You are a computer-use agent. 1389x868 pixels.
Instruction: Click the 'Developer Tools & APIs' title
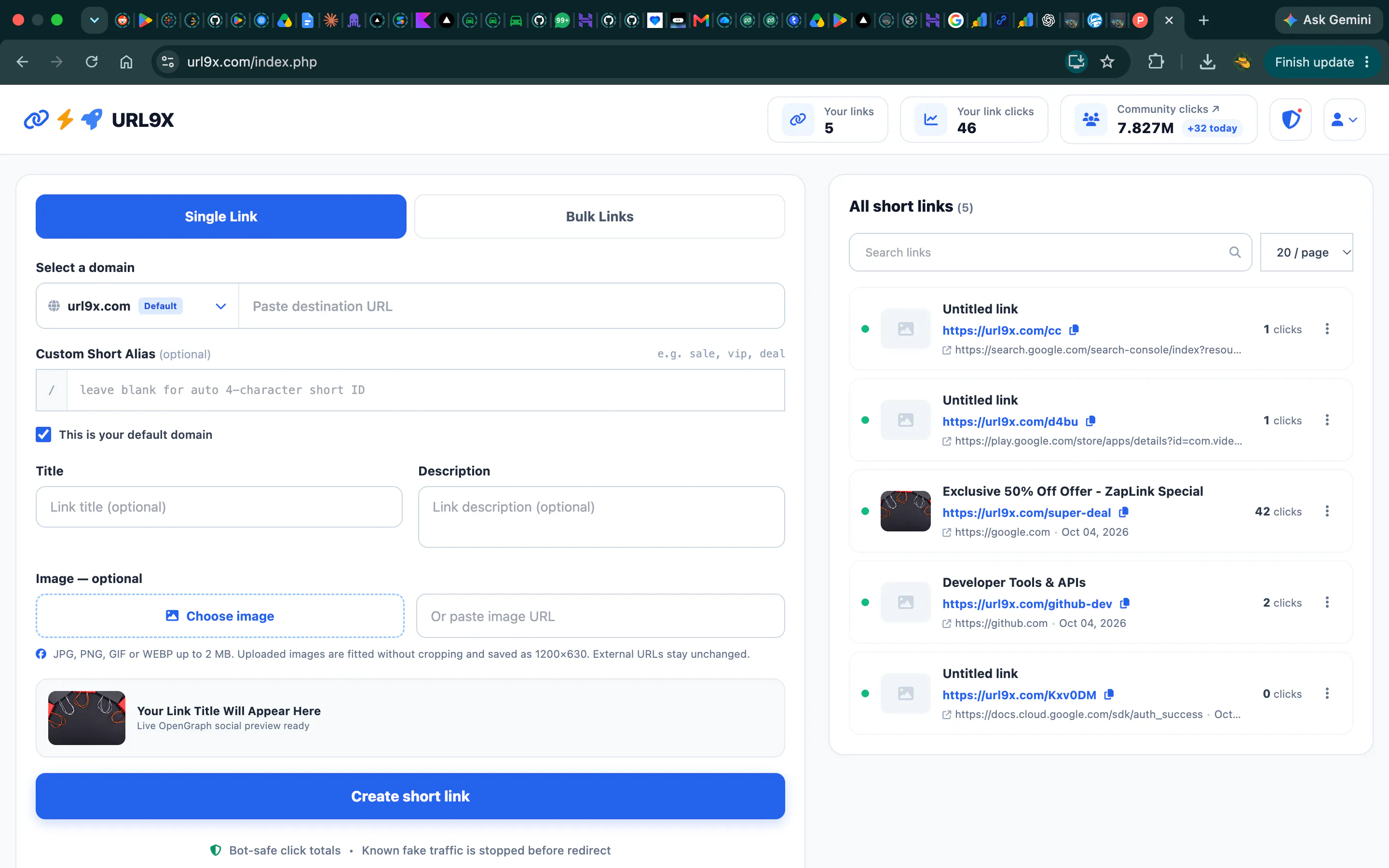[x=1014, y=582]
